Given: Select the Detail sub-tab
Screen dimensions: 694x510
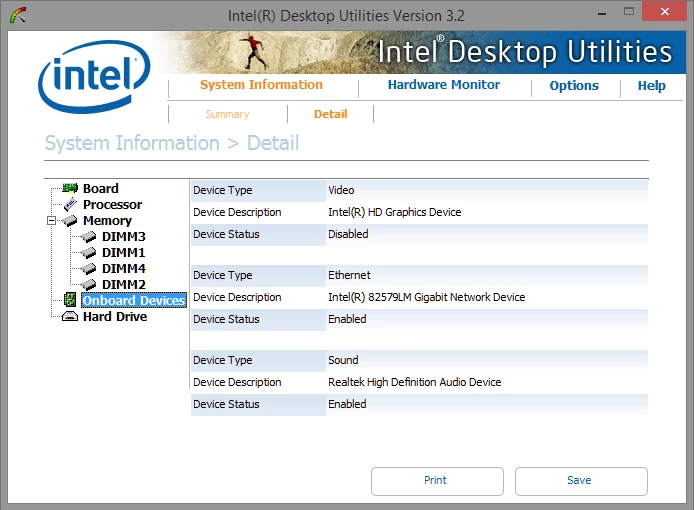Looking at the screenshot, I should coord(331,114).
